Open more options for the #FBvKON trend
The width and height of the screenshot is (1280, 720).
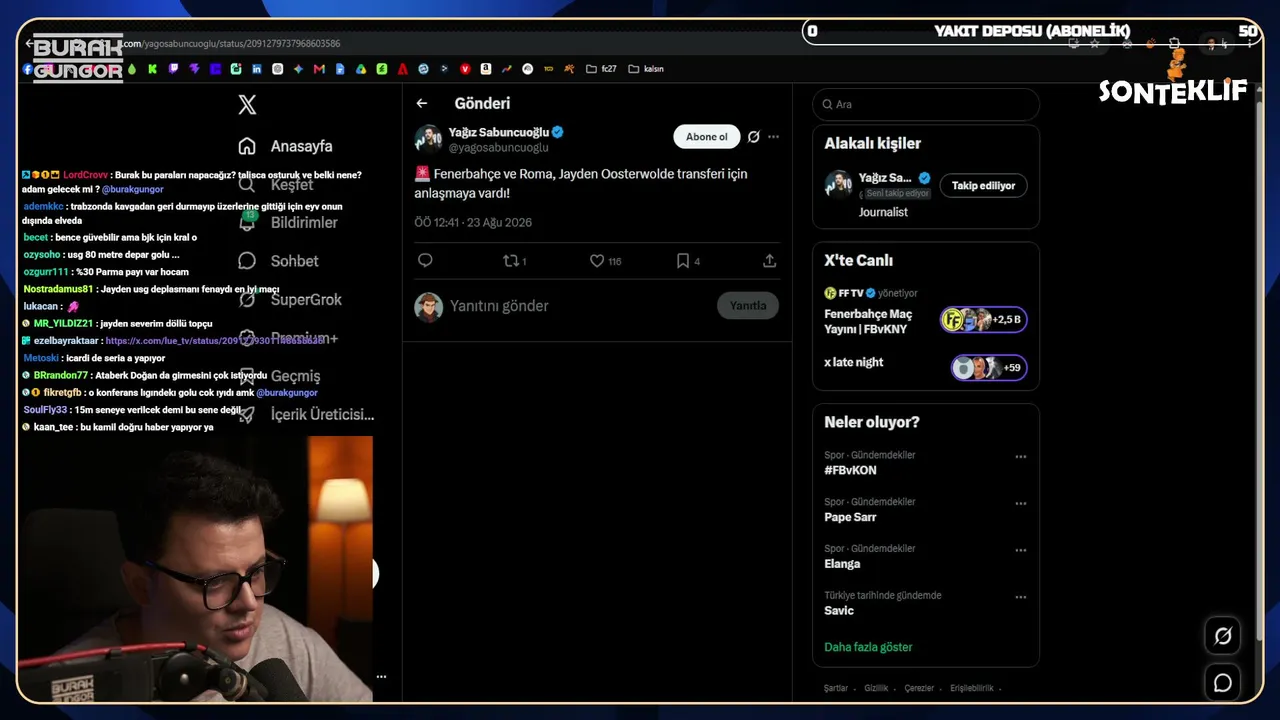pyautogui.click(x=1021, y=457)
